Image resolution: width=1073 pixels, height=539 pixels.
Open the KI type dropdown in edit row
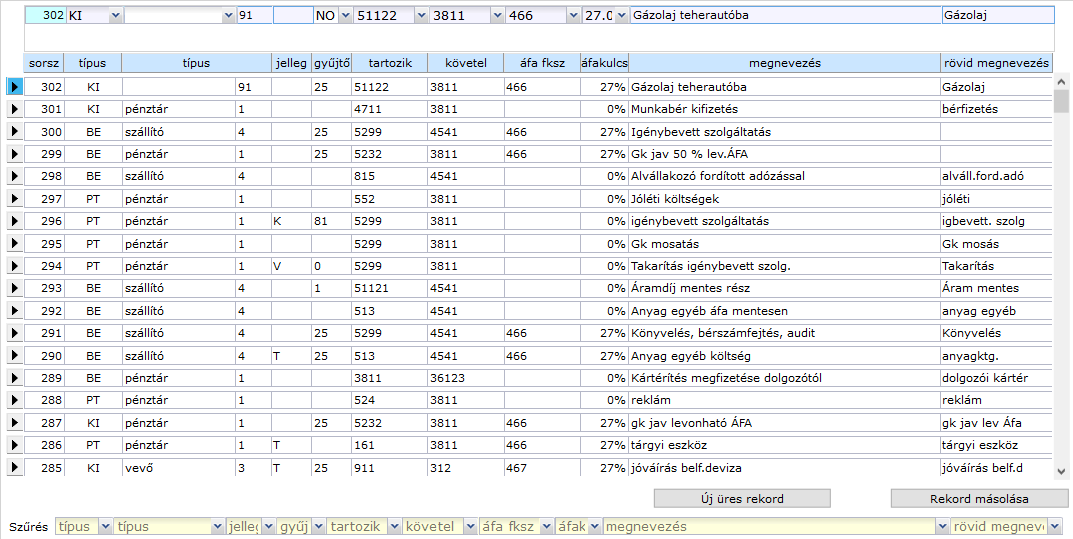(x=114, y=16)
